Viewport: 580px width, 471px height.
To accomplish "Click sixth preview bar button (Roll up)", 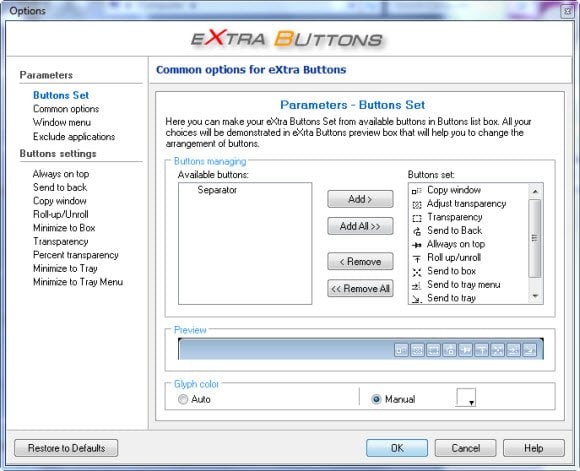I will (x=481, y=350).
